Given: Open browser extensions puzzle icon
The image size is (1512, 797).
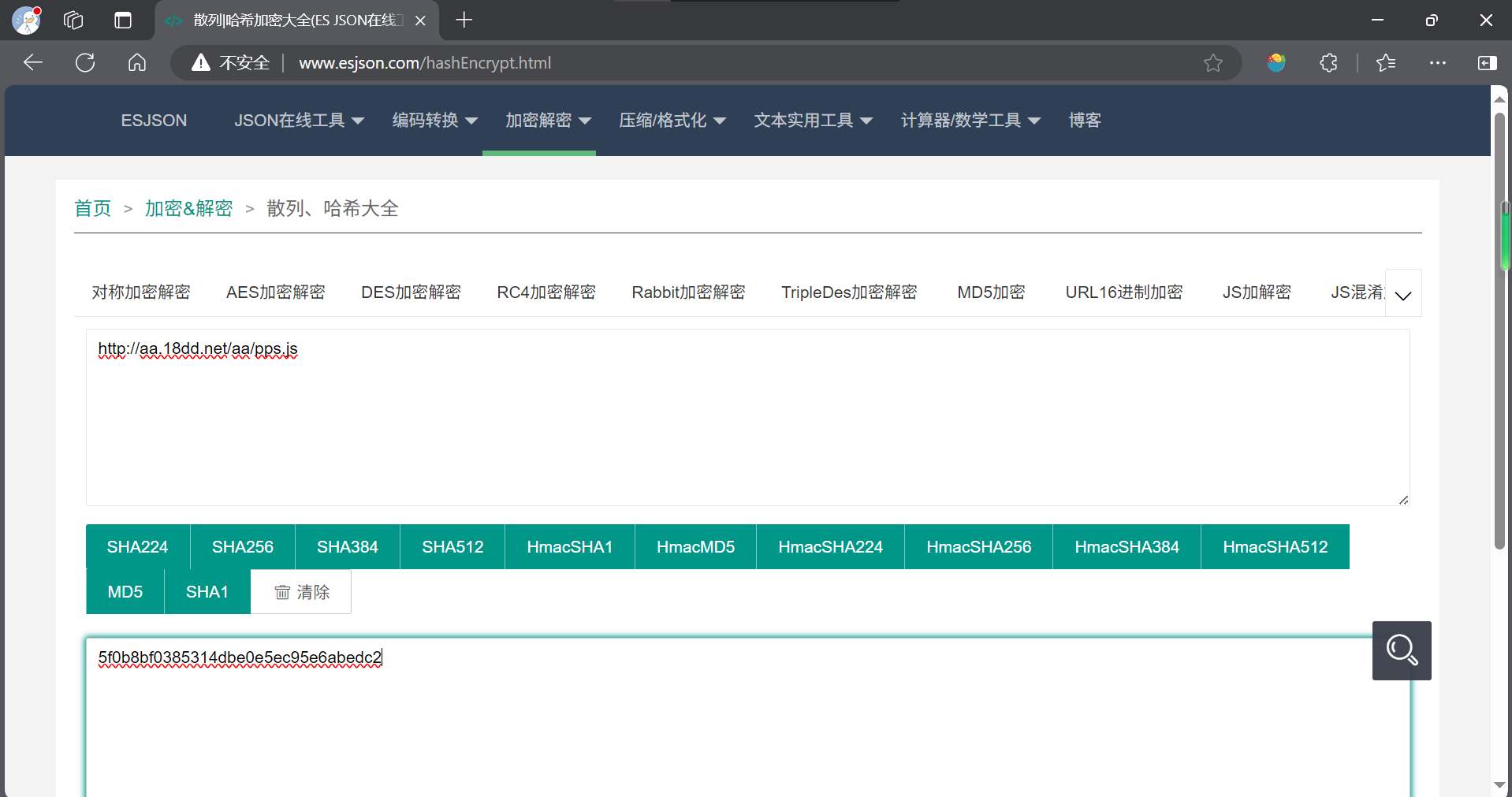Looking at the screenshot, I should pyautogui.click(x=1328, y=63).
